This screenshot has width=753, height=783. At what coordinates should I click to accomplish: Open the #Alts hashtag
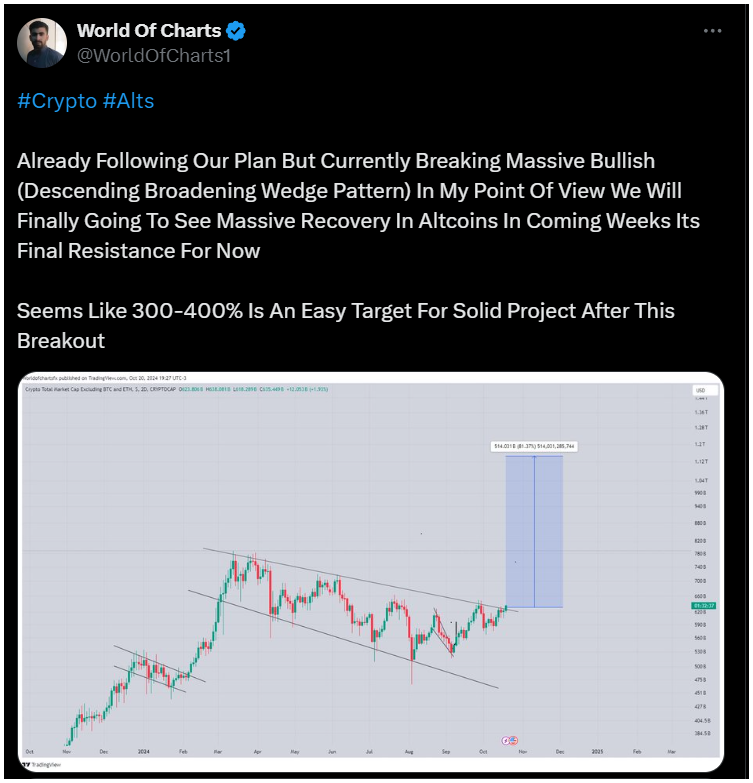tap(128, 101)
